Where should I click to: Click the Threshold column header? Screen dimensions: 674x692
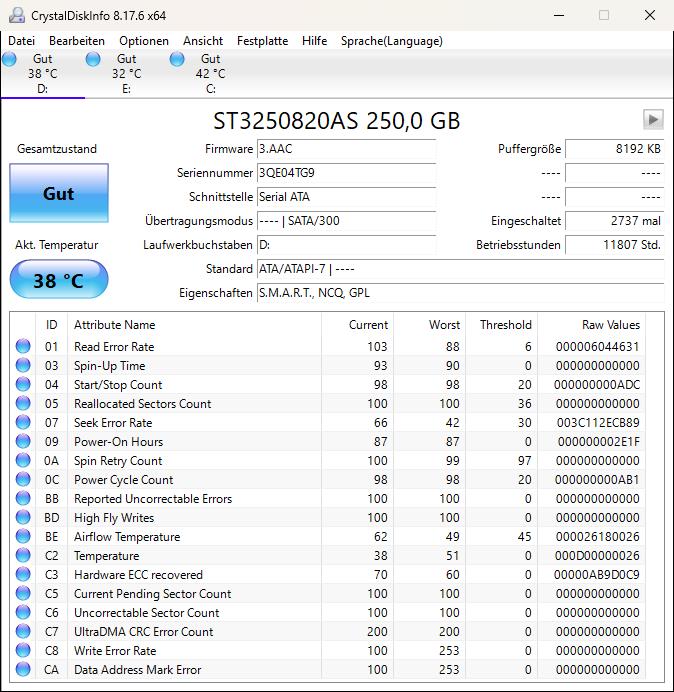click(501, 325)
